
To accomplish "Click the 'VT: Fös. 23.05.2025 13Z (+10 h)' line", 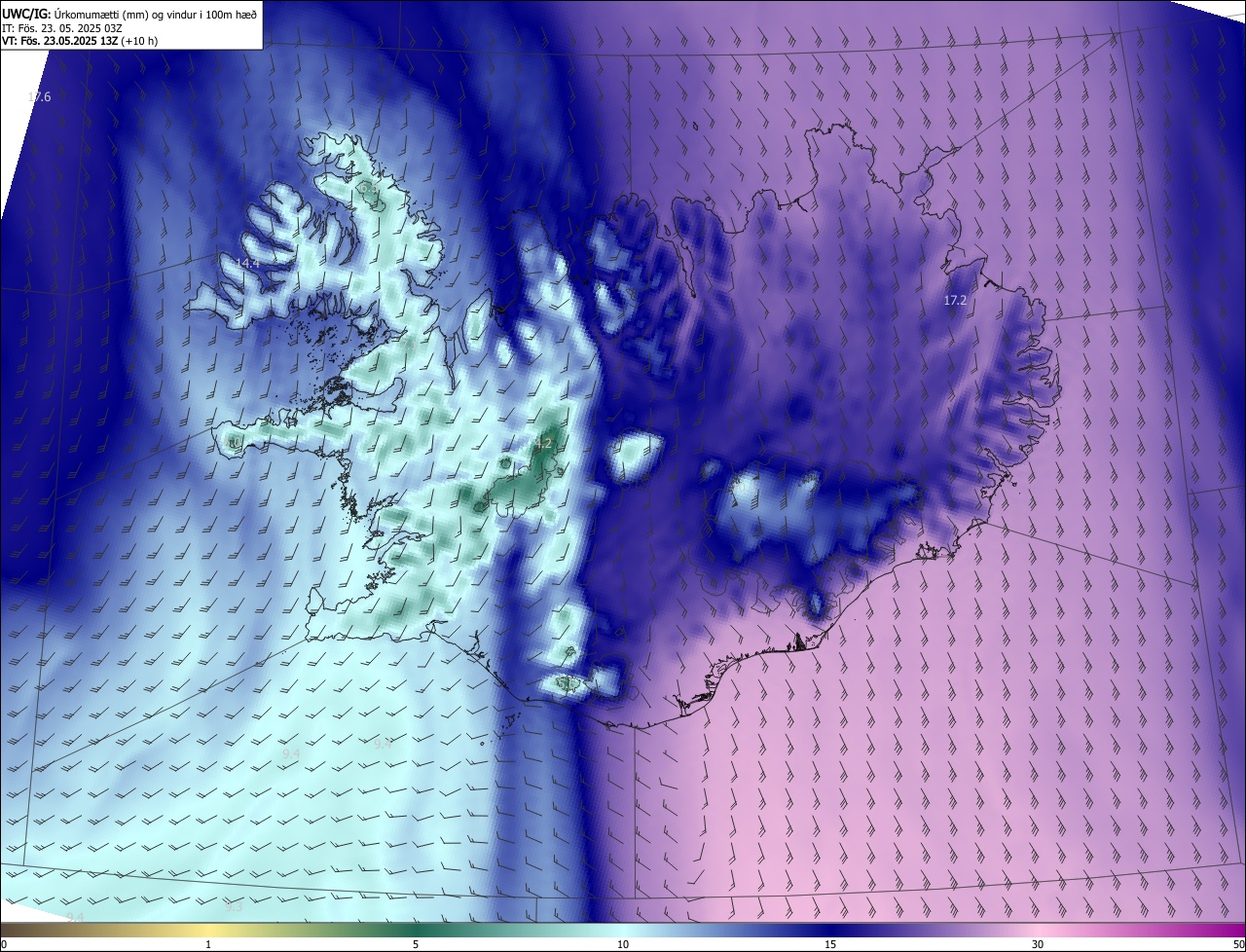I will [x=80, y=41].
